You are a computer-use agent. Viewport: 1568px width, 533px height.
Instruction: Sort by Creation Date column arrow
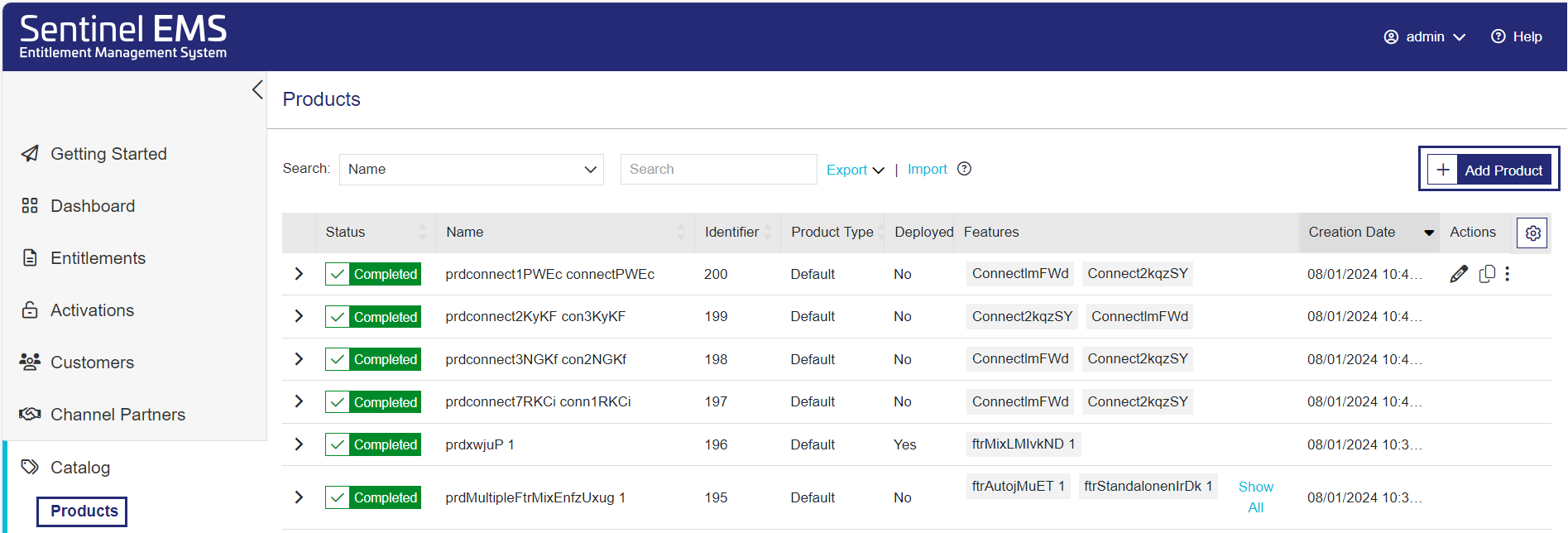1428,233
